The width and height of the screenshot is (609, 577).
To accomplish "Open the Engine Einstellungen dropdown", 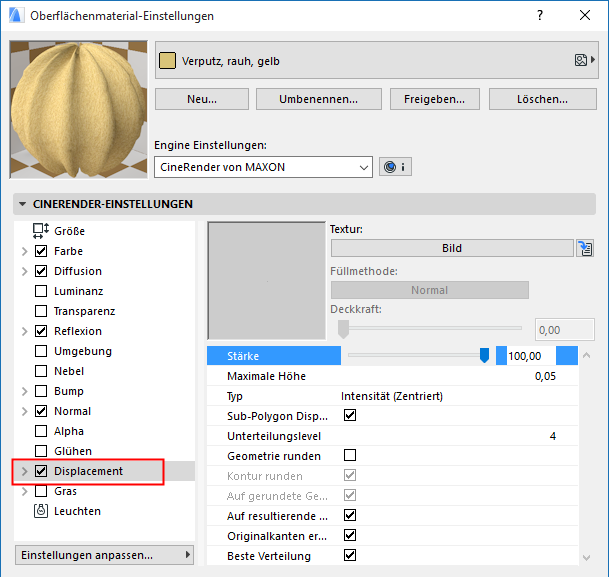I will 263,167.
